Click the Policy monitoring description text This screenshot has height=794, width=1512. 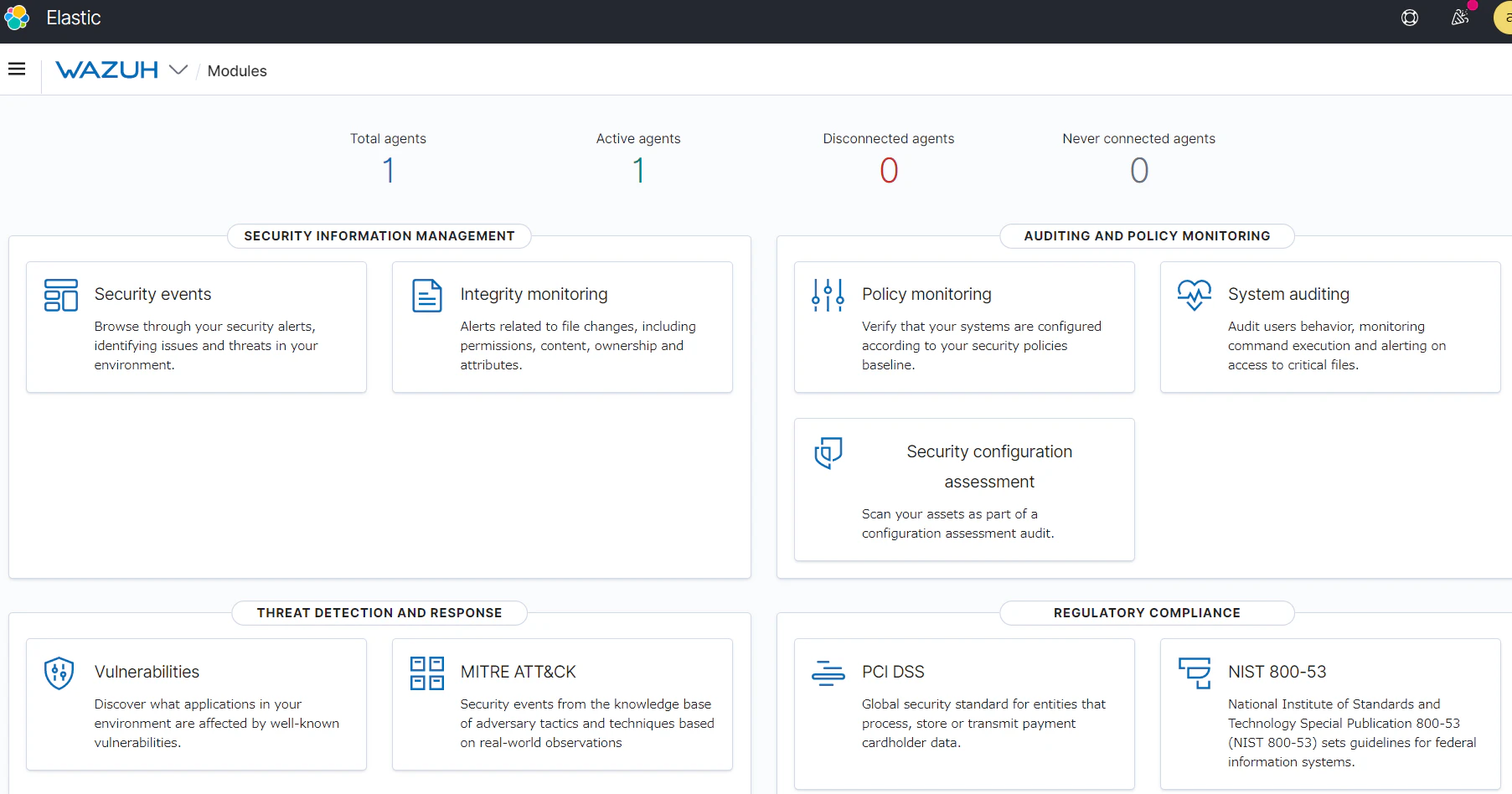point(982,346)
